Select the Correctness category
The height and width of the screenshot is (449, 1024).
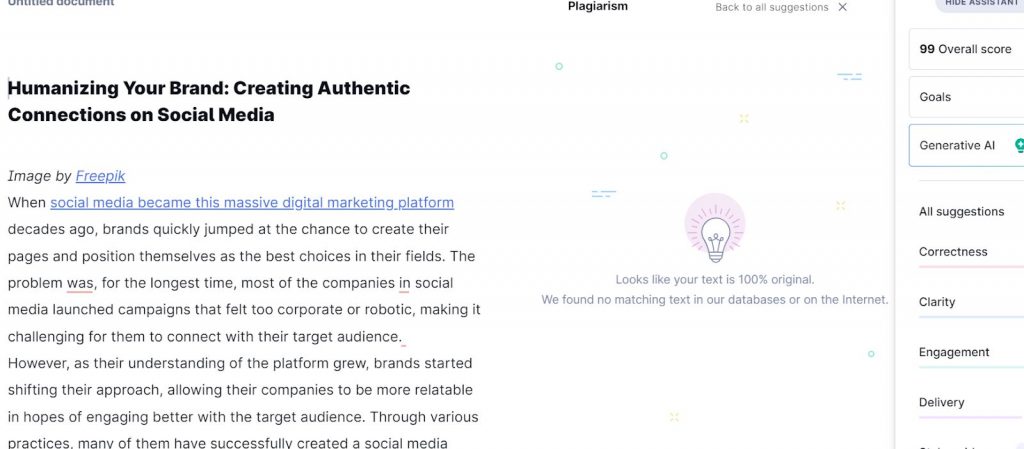953,252
